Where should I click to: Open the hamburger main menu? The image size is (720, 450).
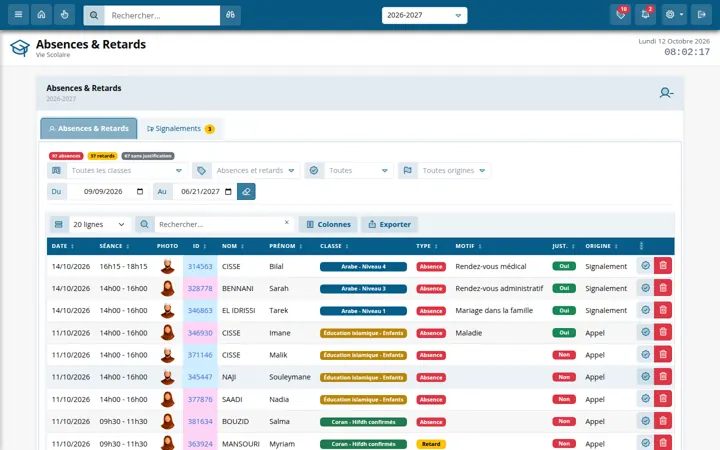click(x=18, y=15)
